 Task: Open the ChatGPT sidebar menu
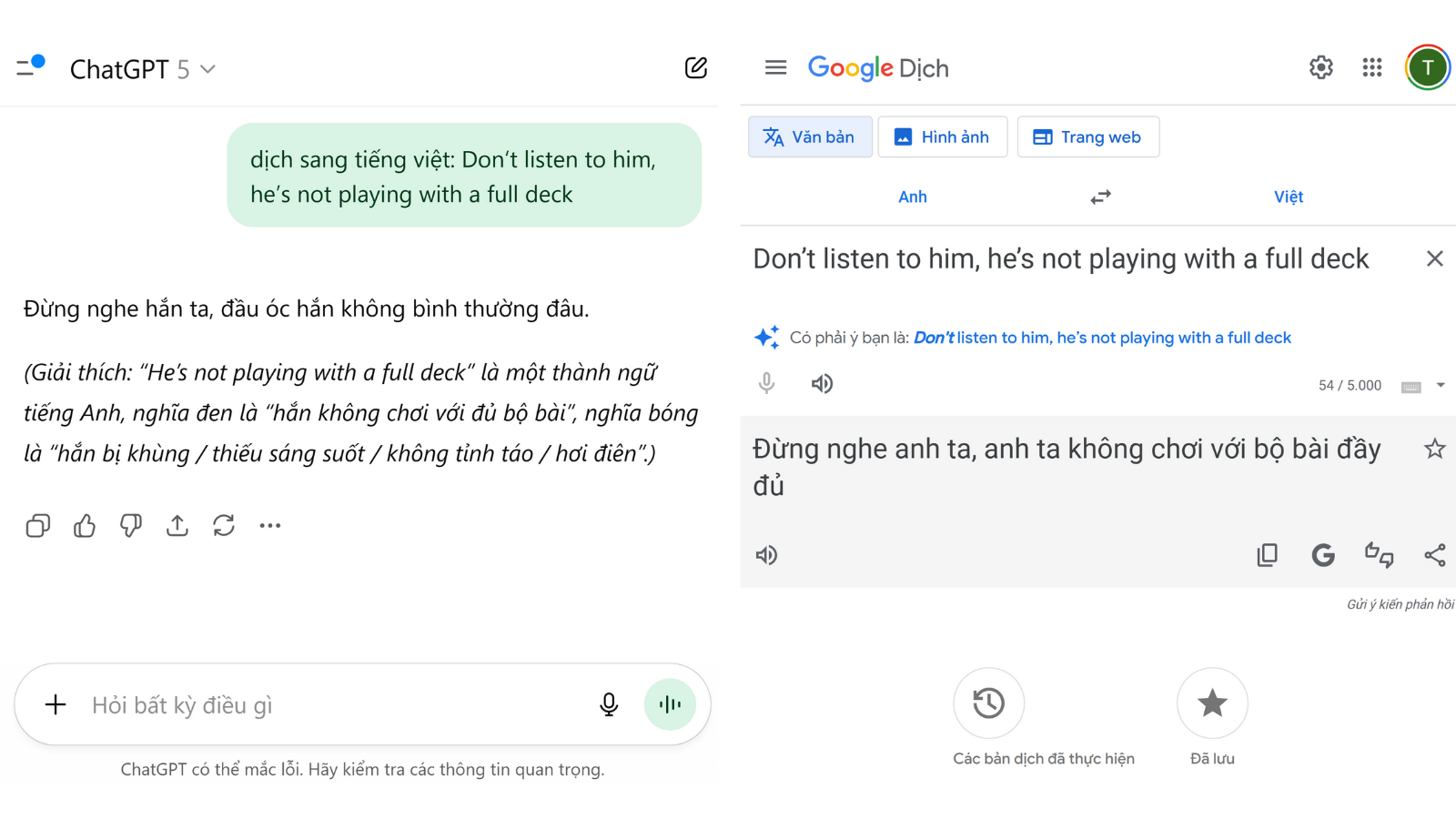coord(30,66)
